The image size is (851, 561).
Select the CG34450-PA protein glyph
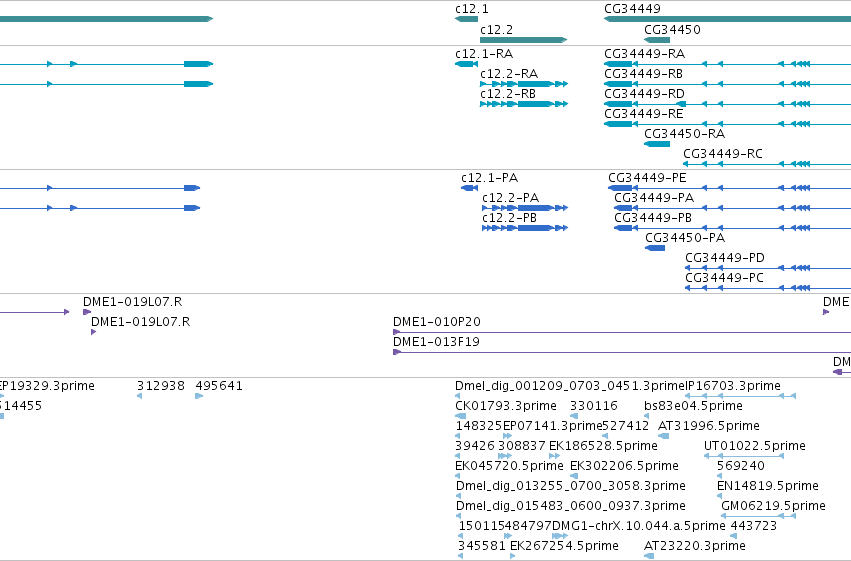[x=655, y=248]
